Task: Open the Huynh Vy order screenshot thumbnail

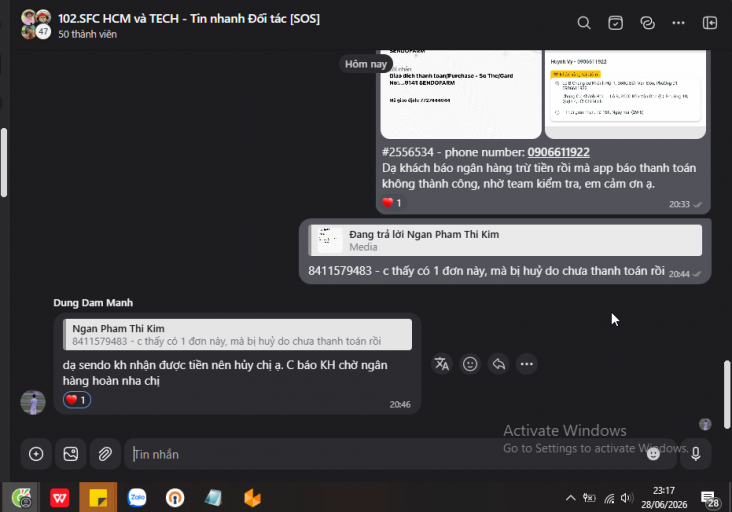Action: pos(626,94)
